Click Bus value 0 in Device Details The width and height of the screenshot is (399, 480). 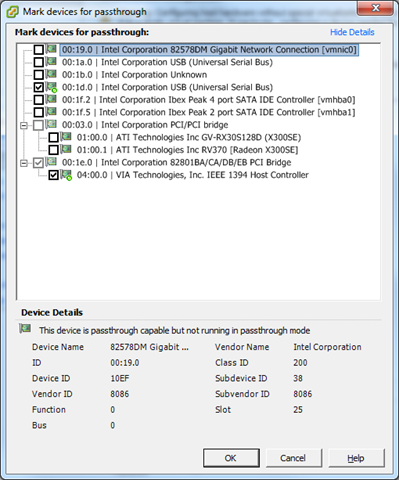click(x=113, y=425)
